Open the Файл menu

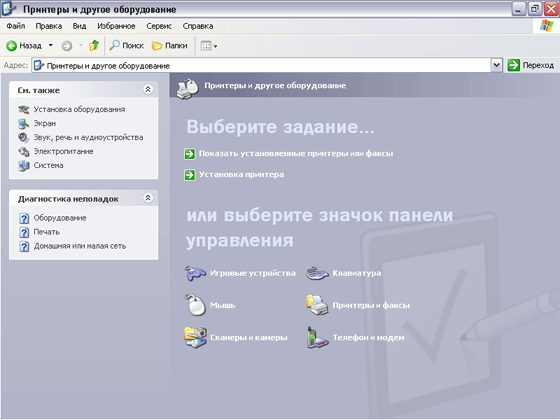point(16,26)
